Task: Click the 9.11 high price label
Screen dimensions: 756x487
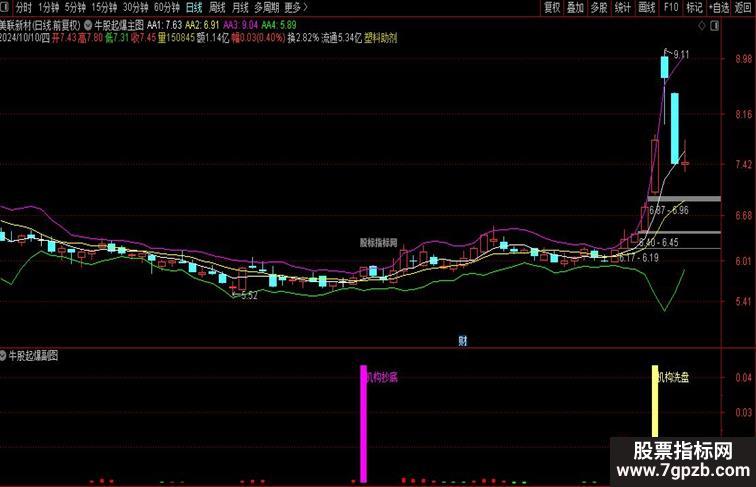Action: point(681,54)
